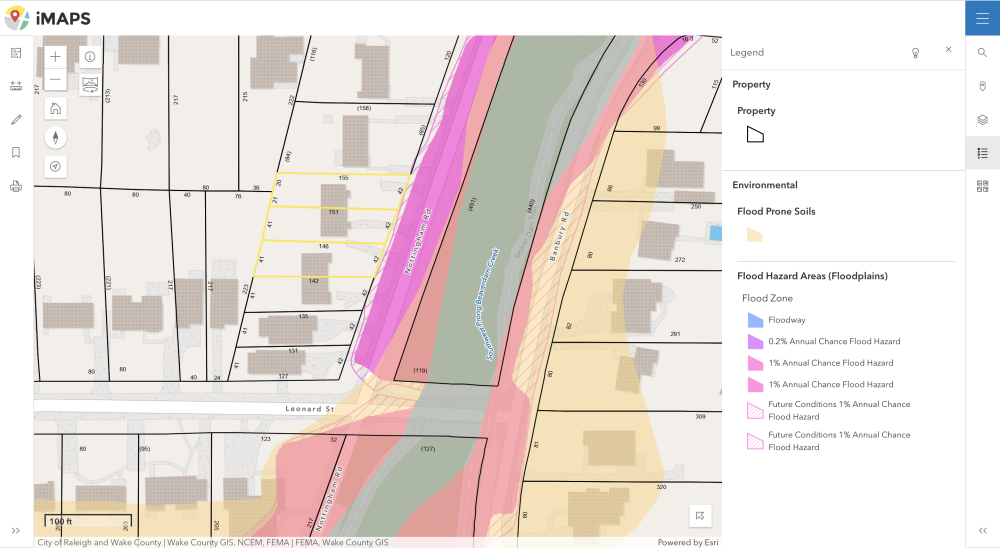1000x548 pixels.
Task: Open the property search panel
Action: coord(982,53)
